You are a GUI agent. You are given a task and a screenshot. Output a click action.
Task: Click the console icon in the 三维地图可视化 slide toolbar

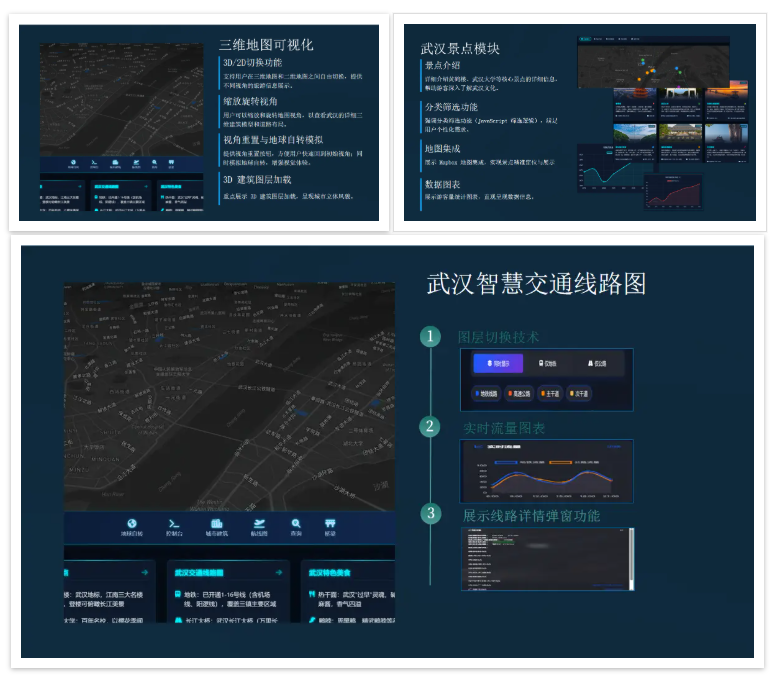[94, 162]
